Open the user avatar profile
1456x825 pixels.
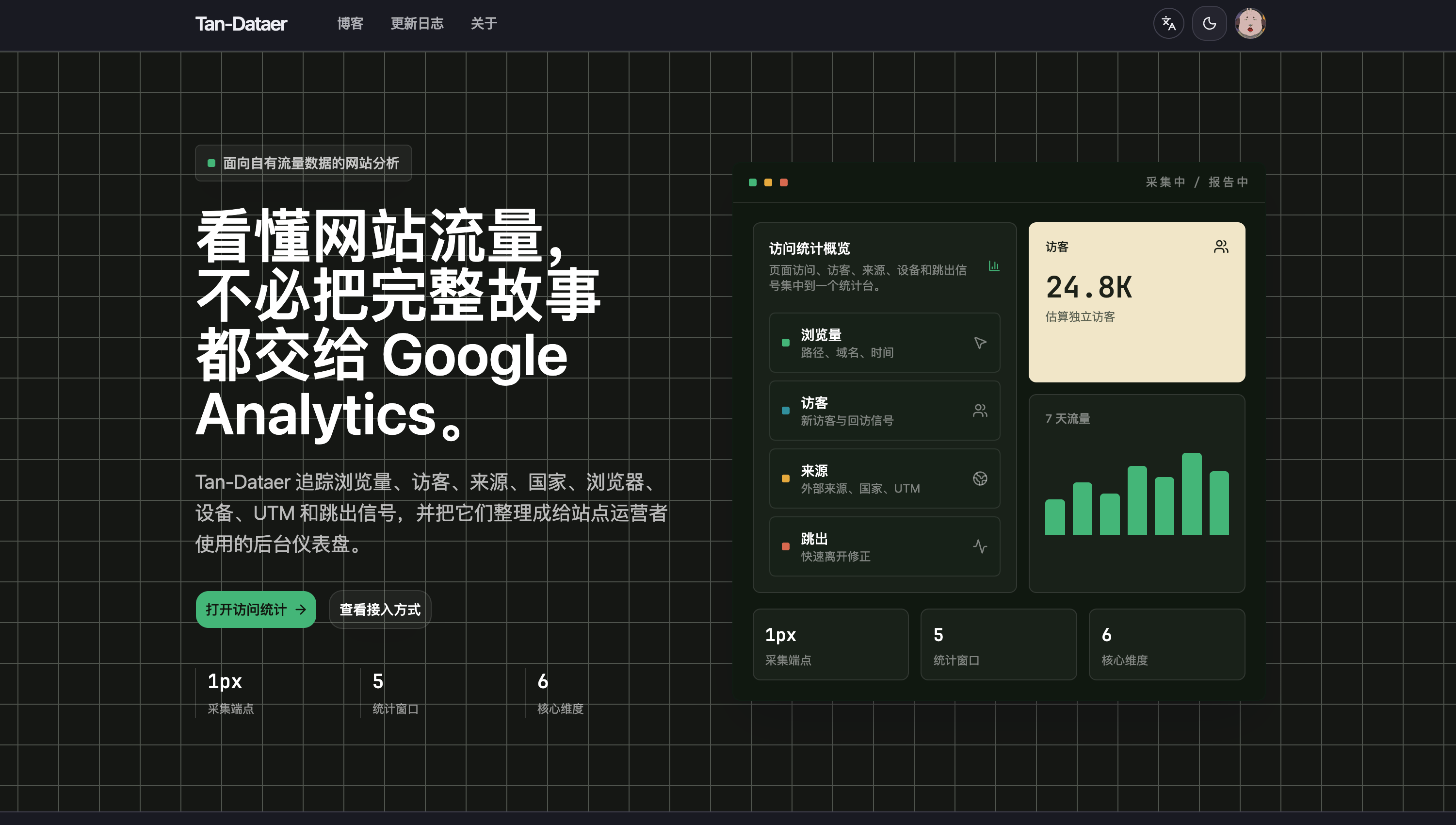pyautogui.click(x=1250, y=23)
